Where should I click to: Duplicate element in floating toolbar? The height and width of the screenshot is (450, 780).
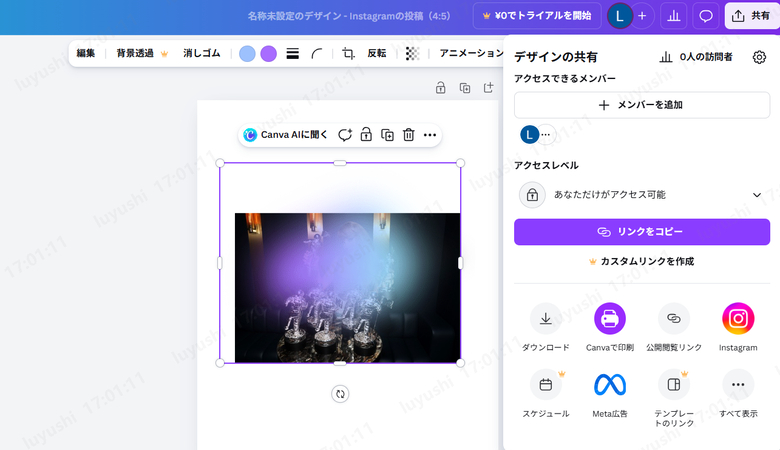[387, 135]
